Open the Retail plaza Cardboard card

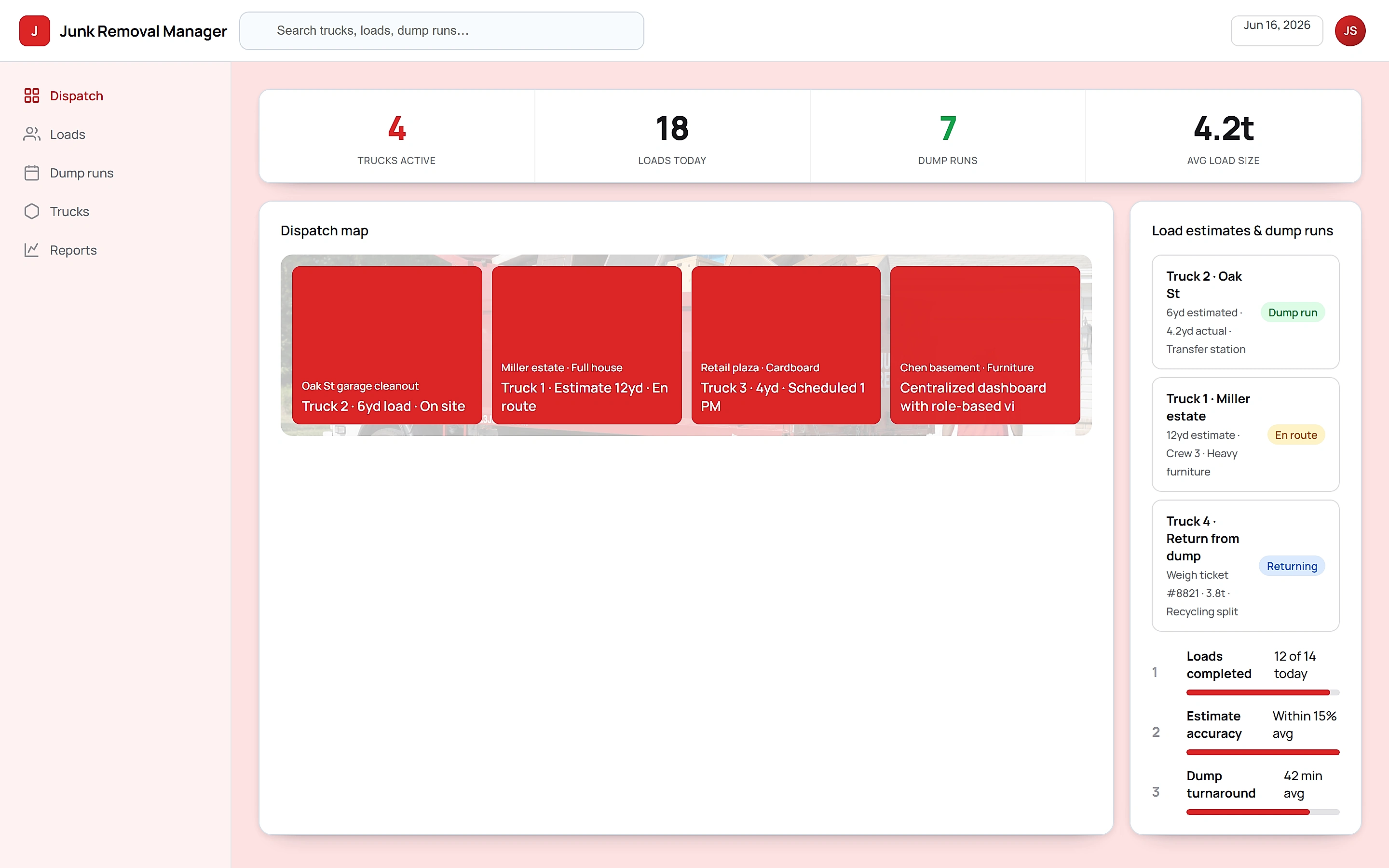[786, 345]
